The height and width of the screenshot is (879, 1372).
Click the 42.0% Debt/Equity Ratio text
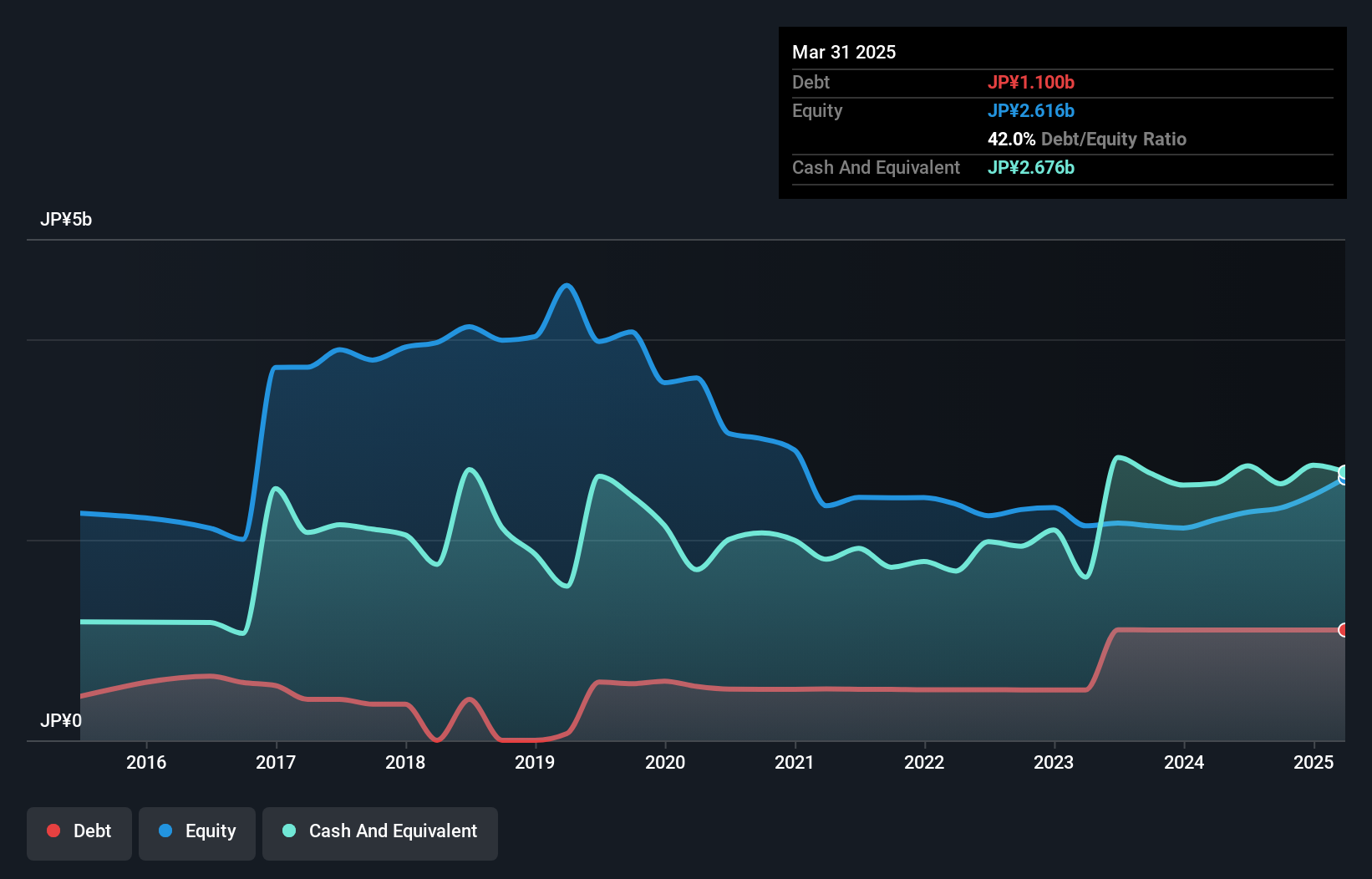click(1086, 139)
